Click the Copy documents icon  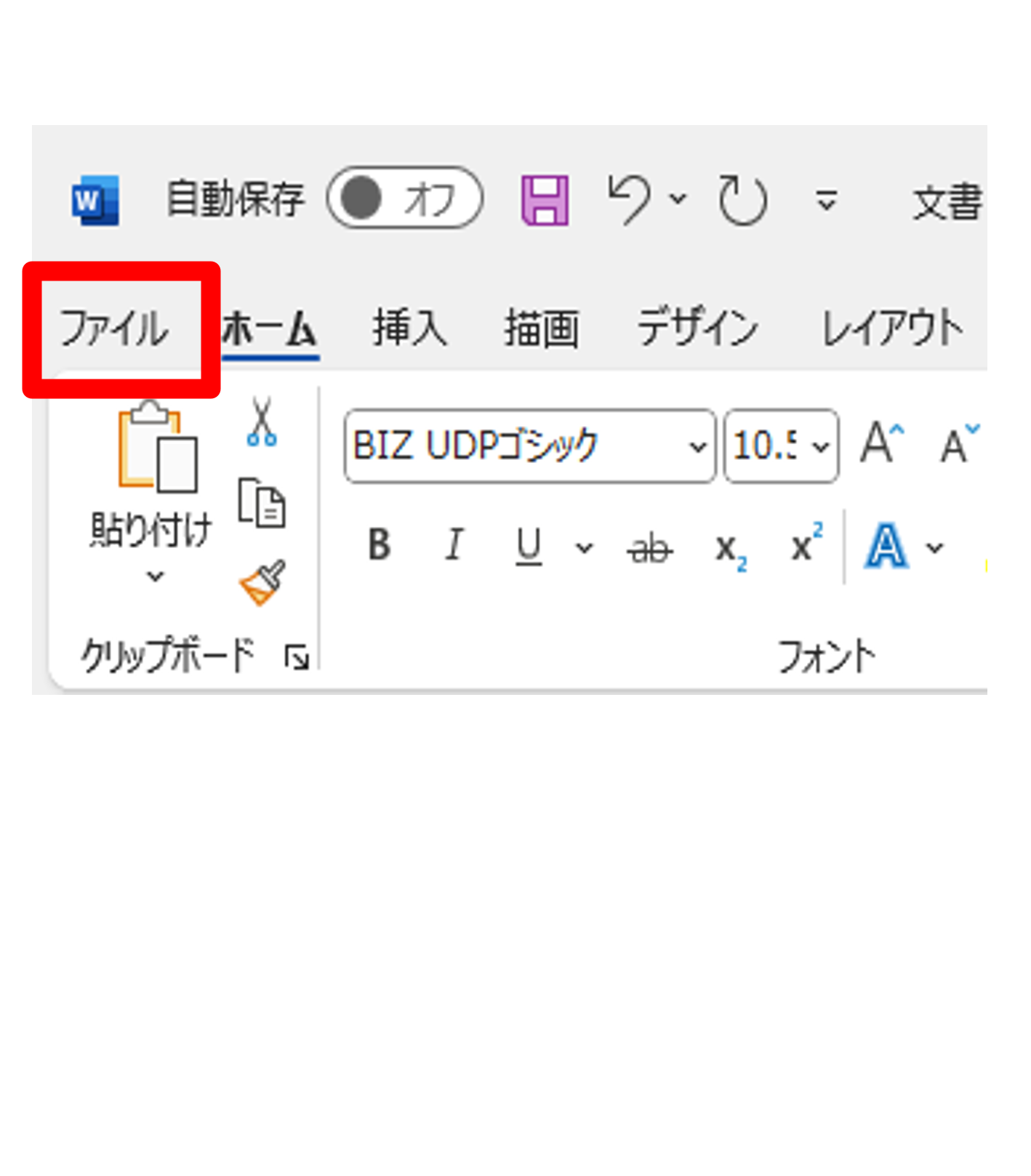(x=262, y=503)
